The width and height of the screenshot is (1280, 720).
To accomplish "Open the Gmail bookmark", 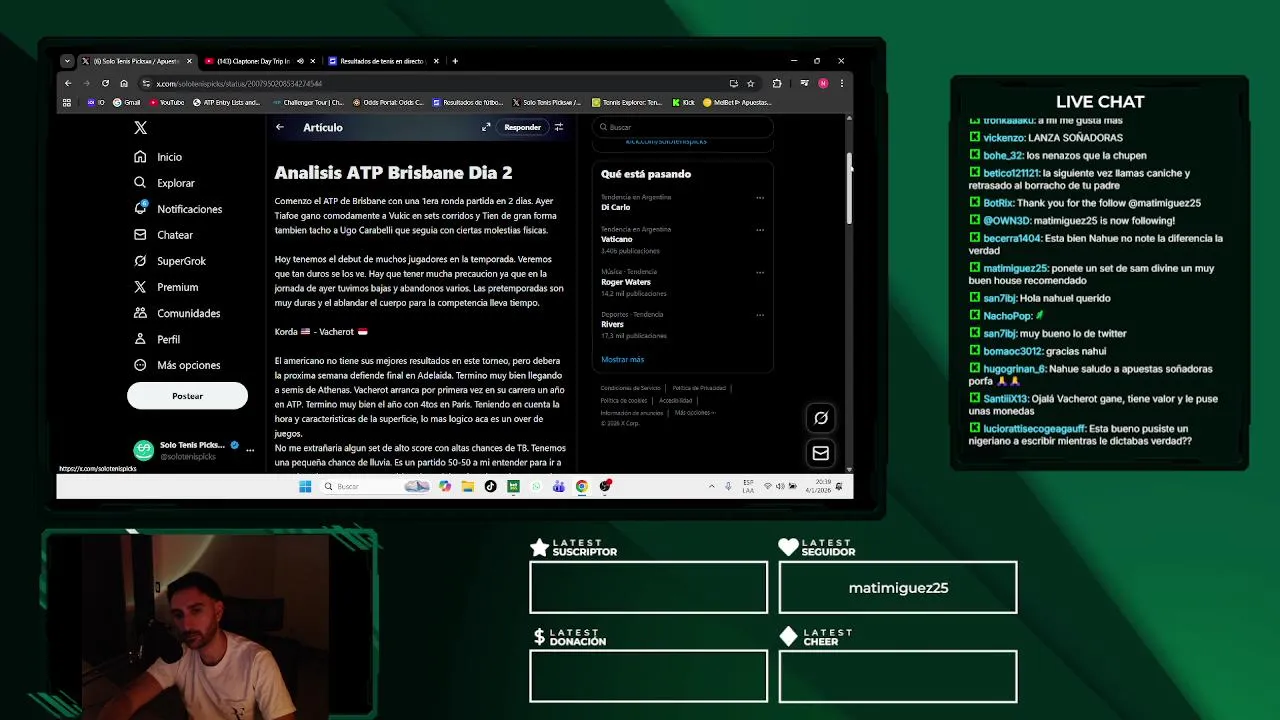I will [127, 102].
